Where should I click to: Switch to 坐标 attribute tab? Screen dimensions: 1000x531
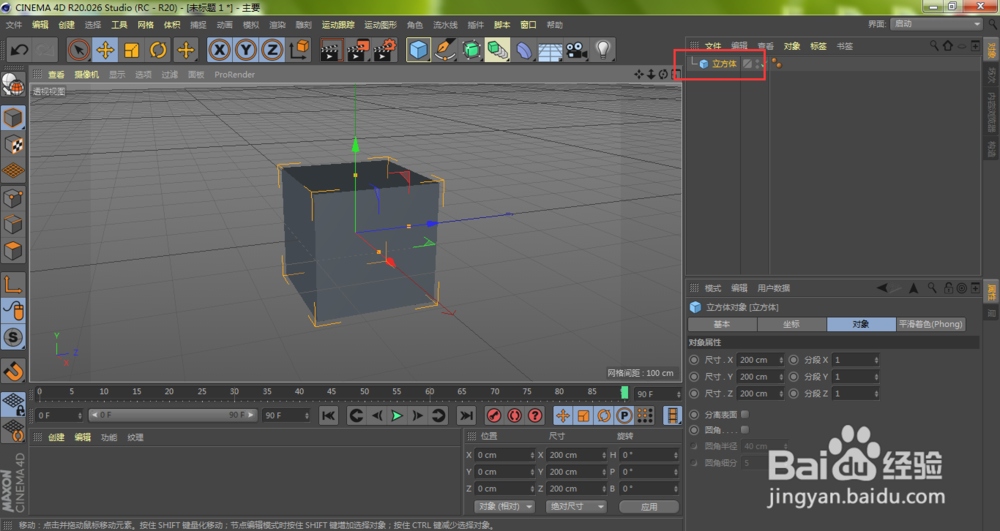coord(791,324)
